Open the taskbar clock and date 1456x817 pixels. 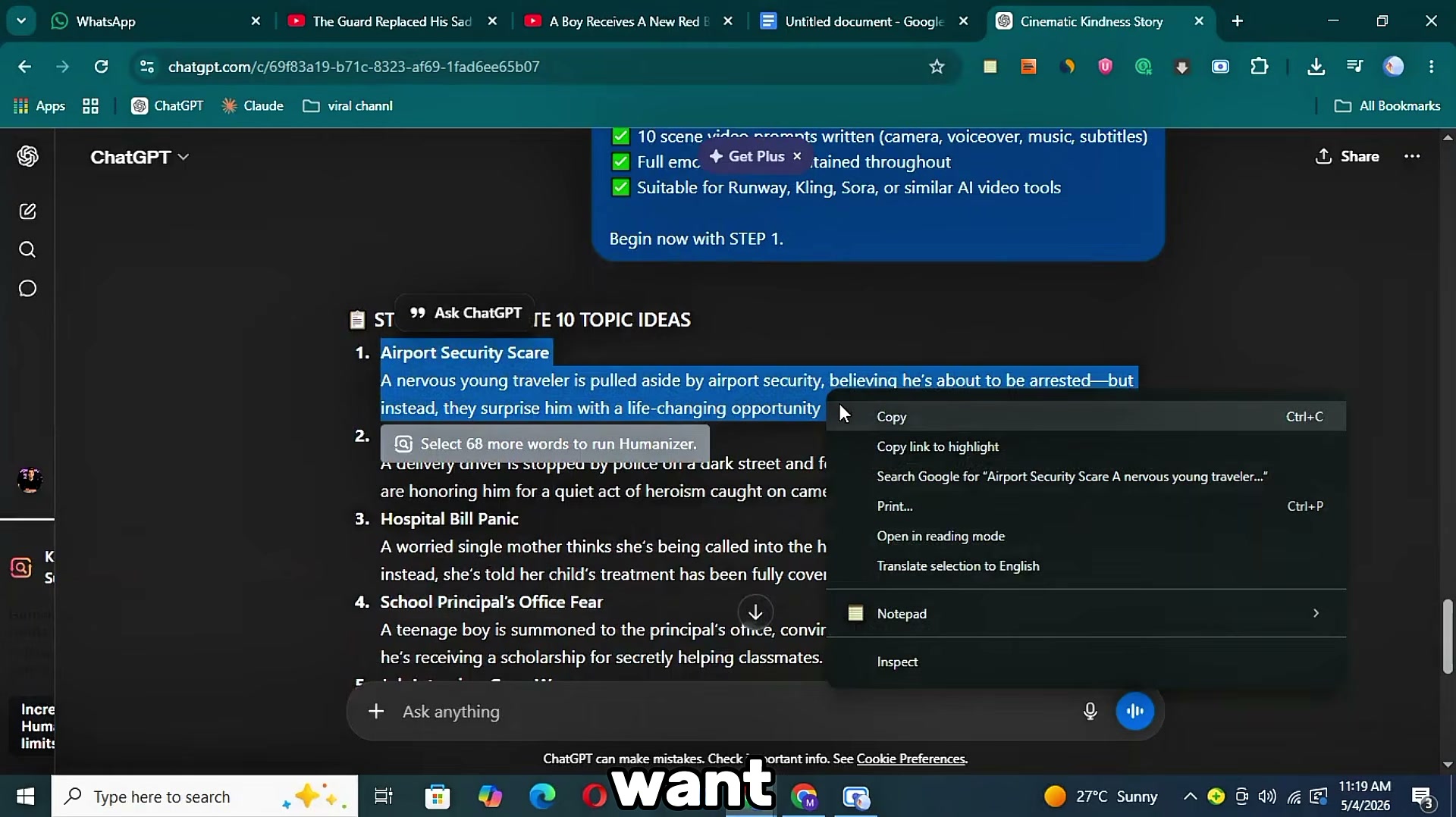pyautogui.click(x=1365, y=797)
